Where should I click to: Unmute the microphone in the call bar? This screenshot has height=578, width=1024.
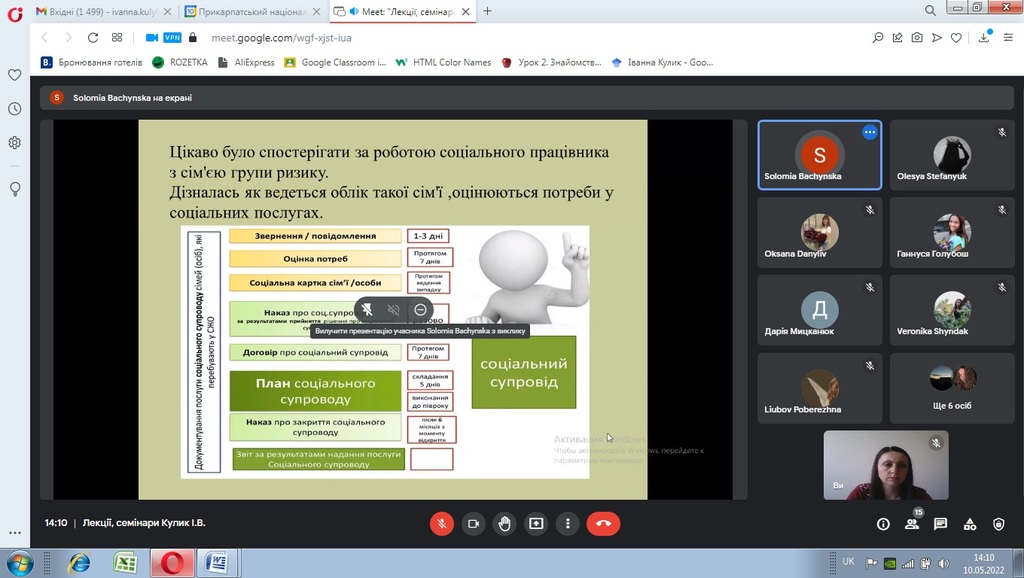(x=441, y=523)
